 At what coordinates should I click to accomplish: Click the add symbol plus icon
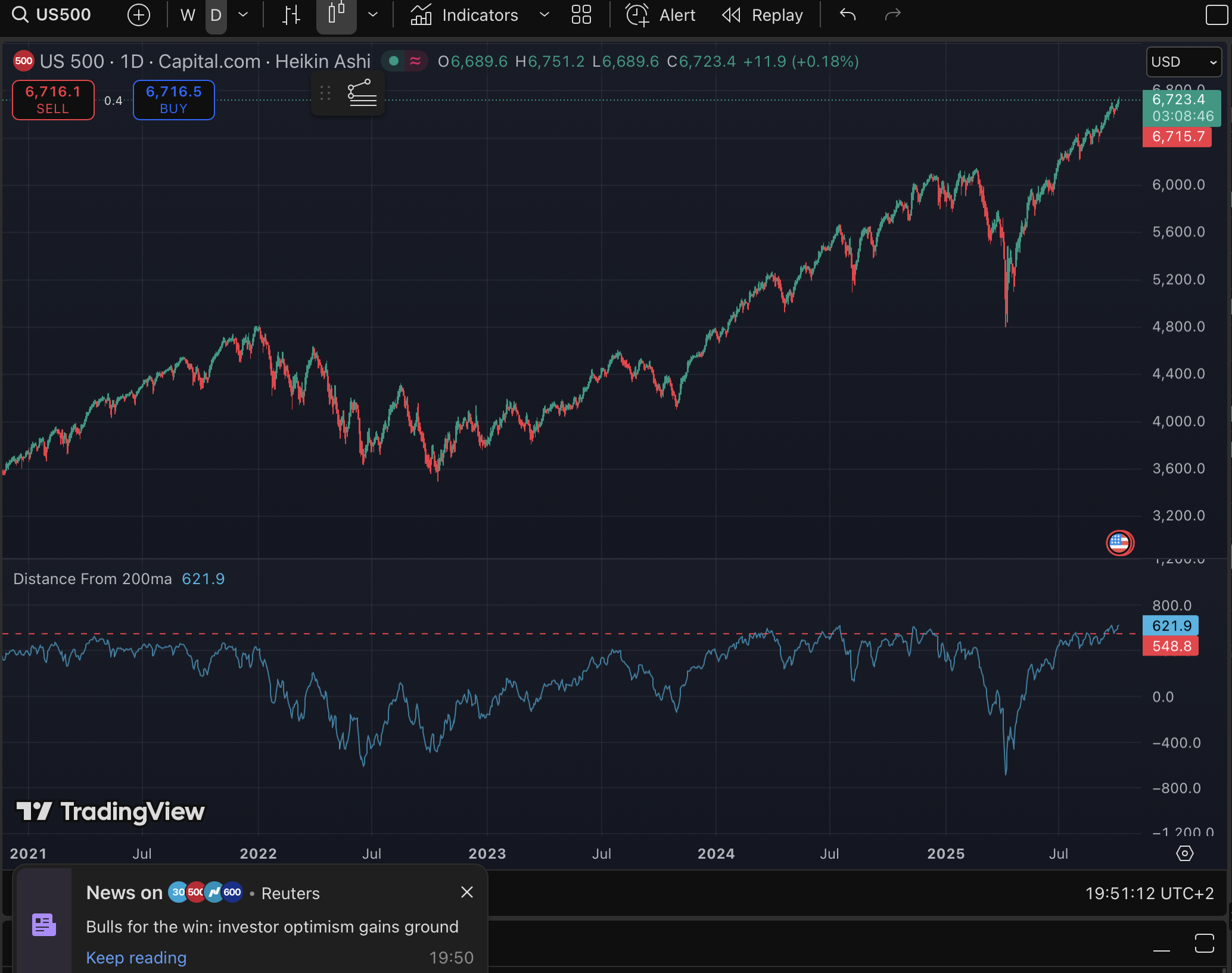point(138,15)
